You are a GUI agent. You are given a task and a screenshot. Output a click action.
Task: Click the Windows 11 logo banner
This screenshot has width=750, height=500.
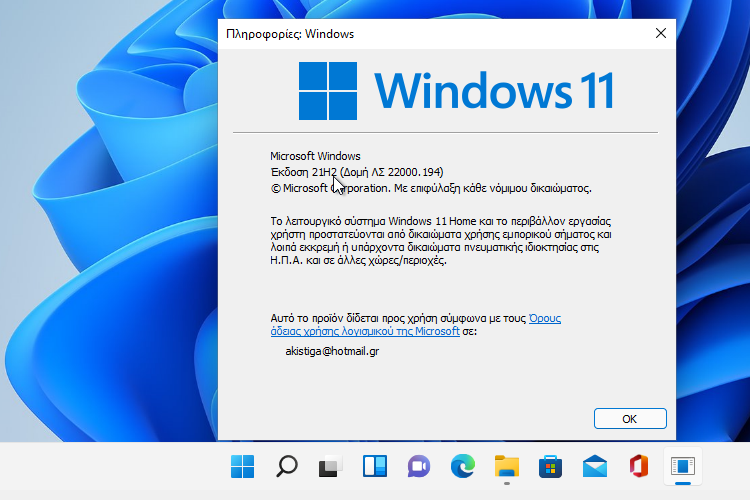[456, 90]
